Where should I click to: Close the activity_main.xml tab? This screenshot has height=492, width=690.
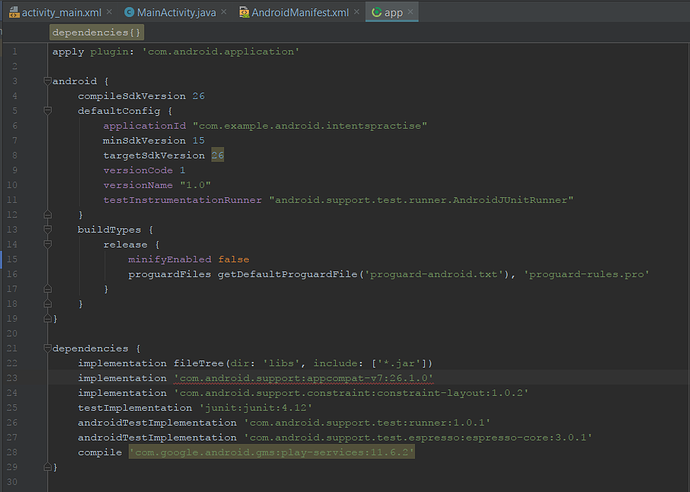point(109,12)
